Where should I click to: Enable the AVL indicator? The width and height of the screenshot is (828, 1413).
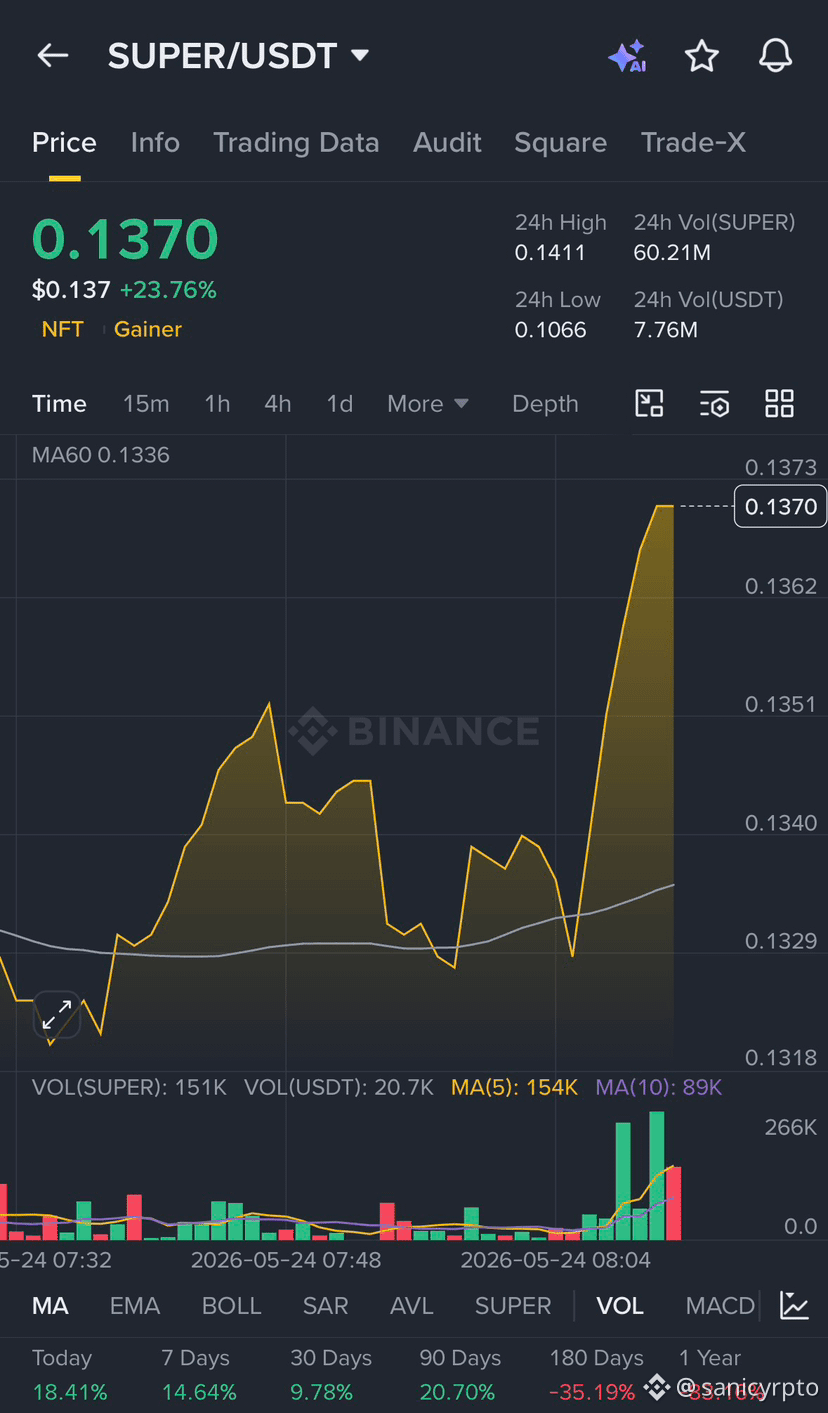[x=412, y=1306]
